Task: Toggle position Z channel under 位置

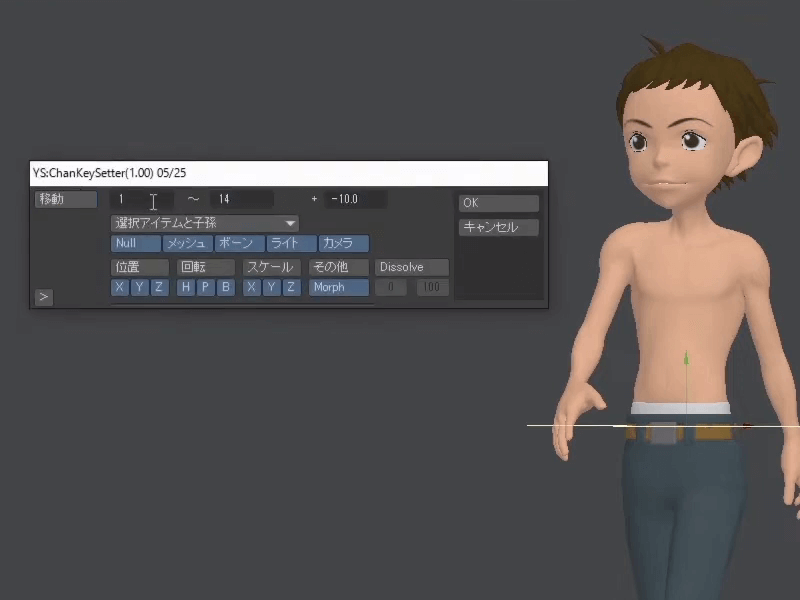Action: pyautogui.click(x=159, y=287)
